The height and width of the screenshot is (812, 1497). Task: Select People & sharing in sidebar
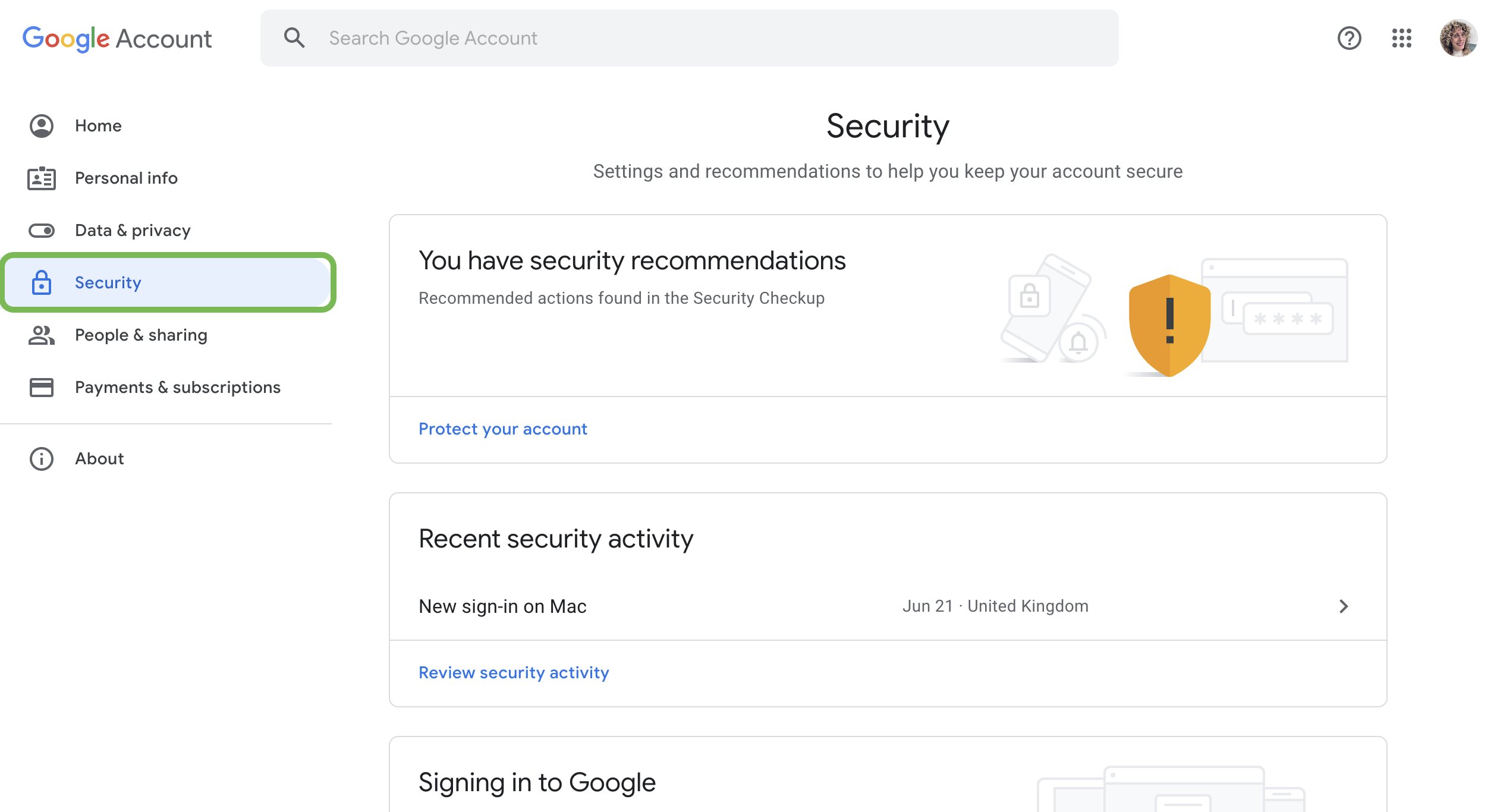141,335
